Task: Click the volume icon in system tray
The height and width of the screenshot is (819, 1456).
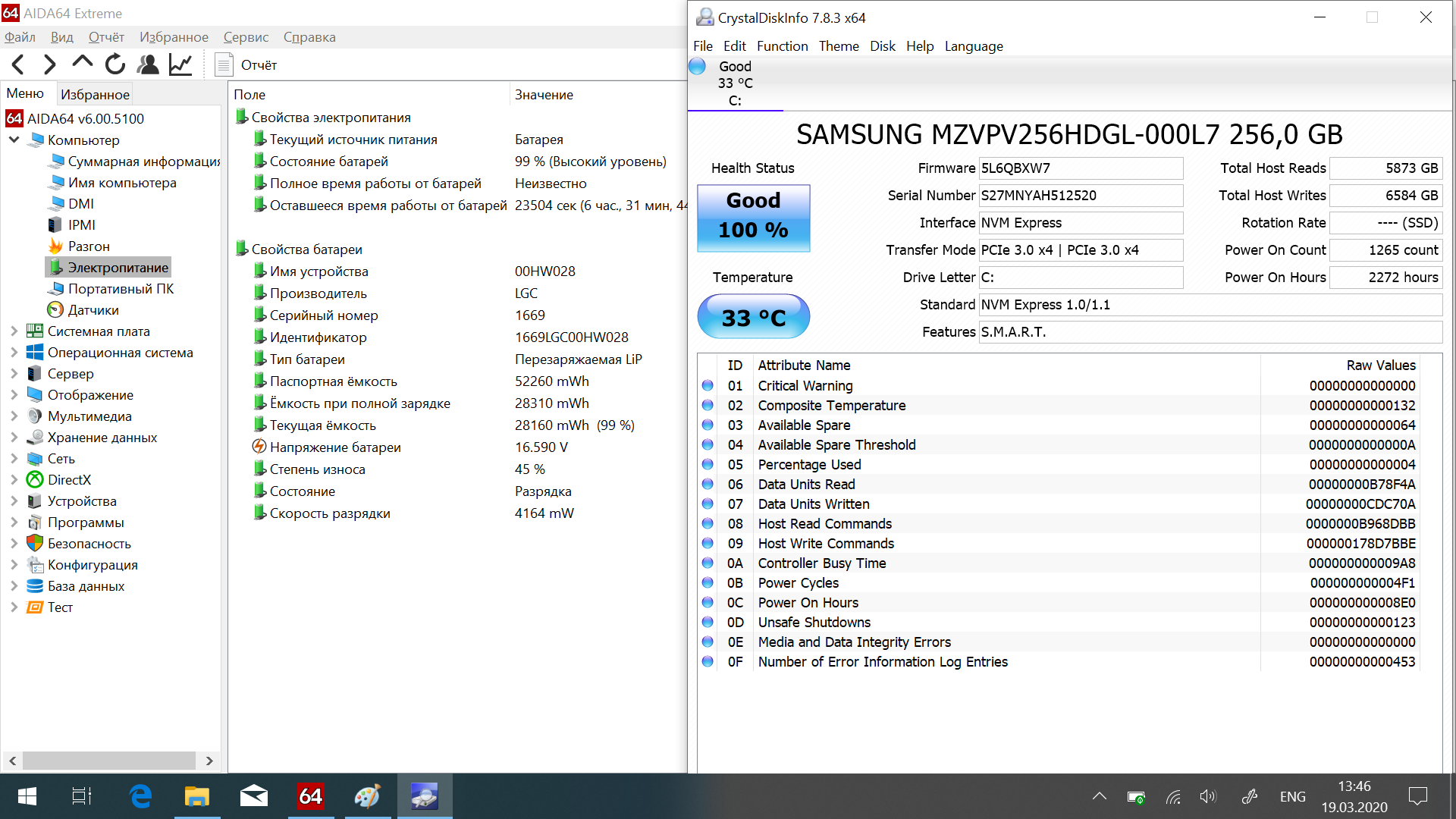Action: pos(1208,796)
